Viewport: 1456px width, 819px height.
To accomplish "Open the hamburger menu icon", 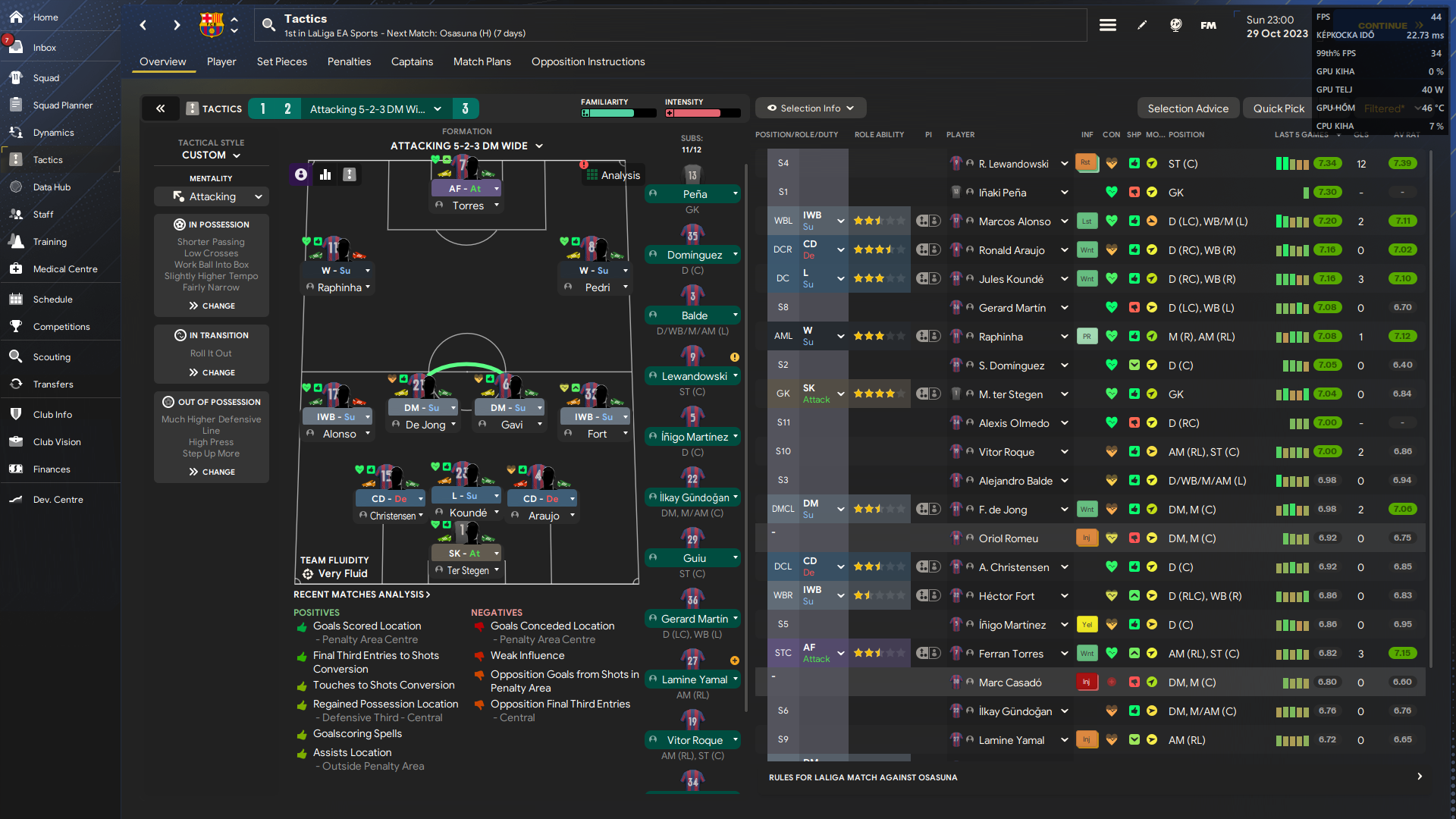I will [1107, 25].
